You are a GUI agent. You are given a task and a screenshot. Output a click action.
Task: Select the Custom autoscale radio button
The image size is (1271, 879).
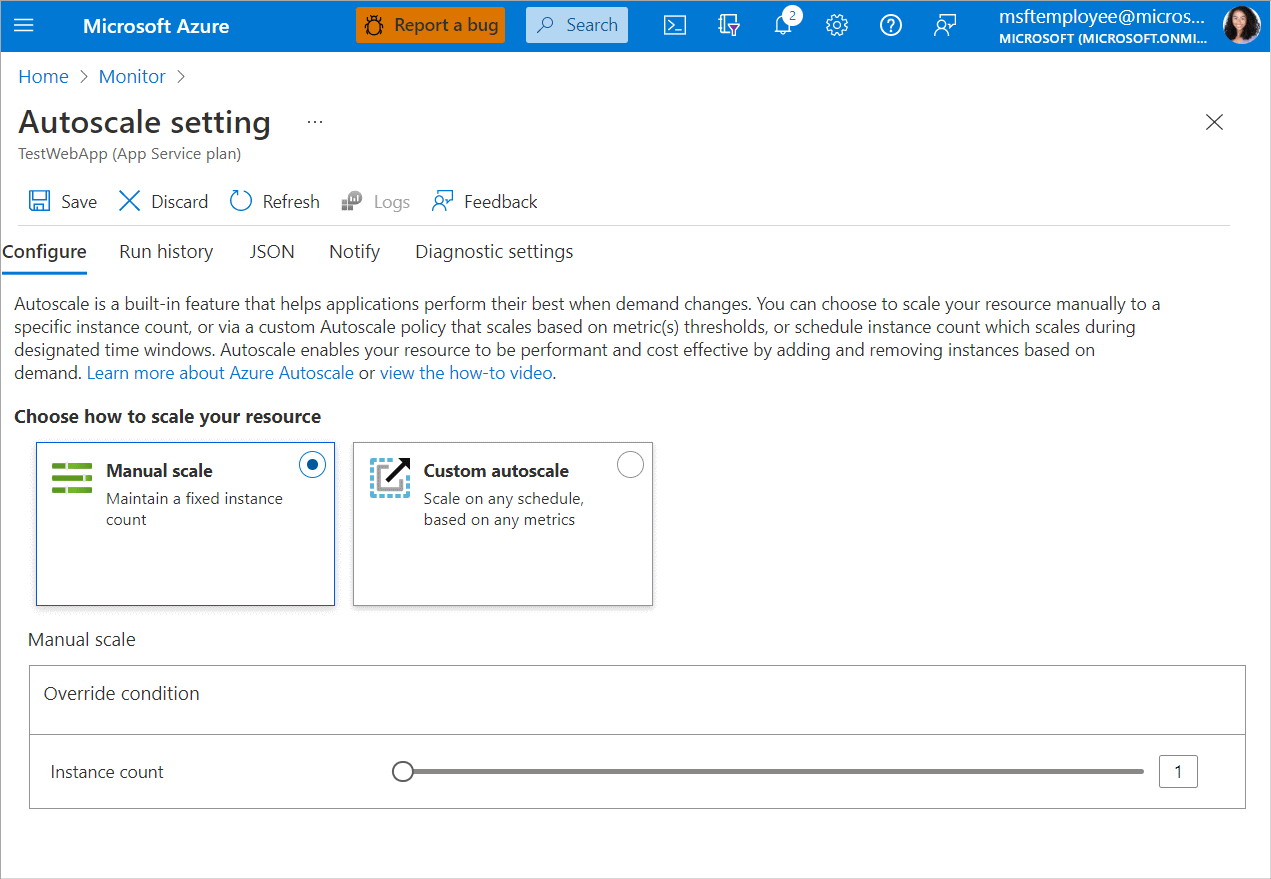630,465
